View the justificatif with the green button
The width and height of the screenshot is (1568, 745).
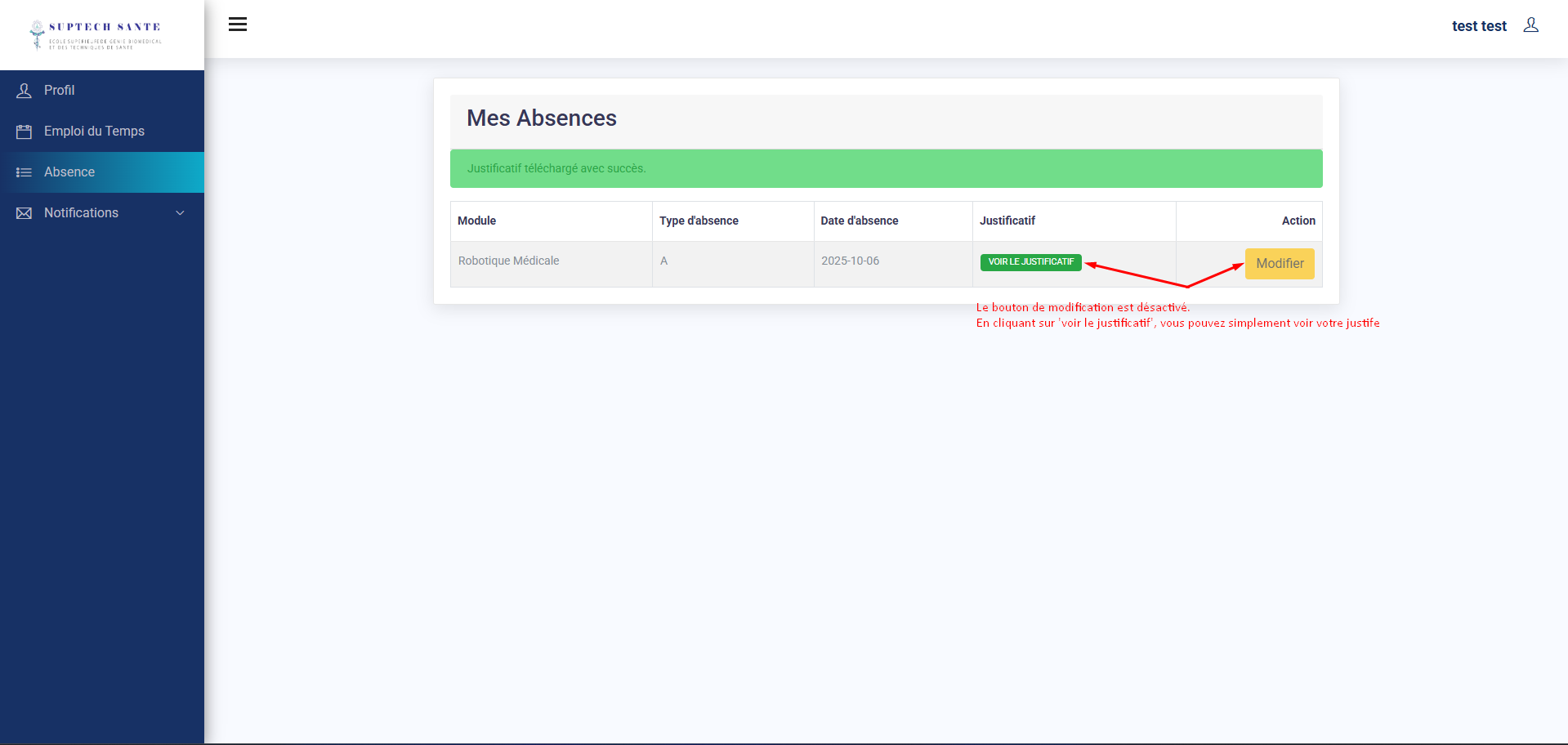coord(1030,262)
